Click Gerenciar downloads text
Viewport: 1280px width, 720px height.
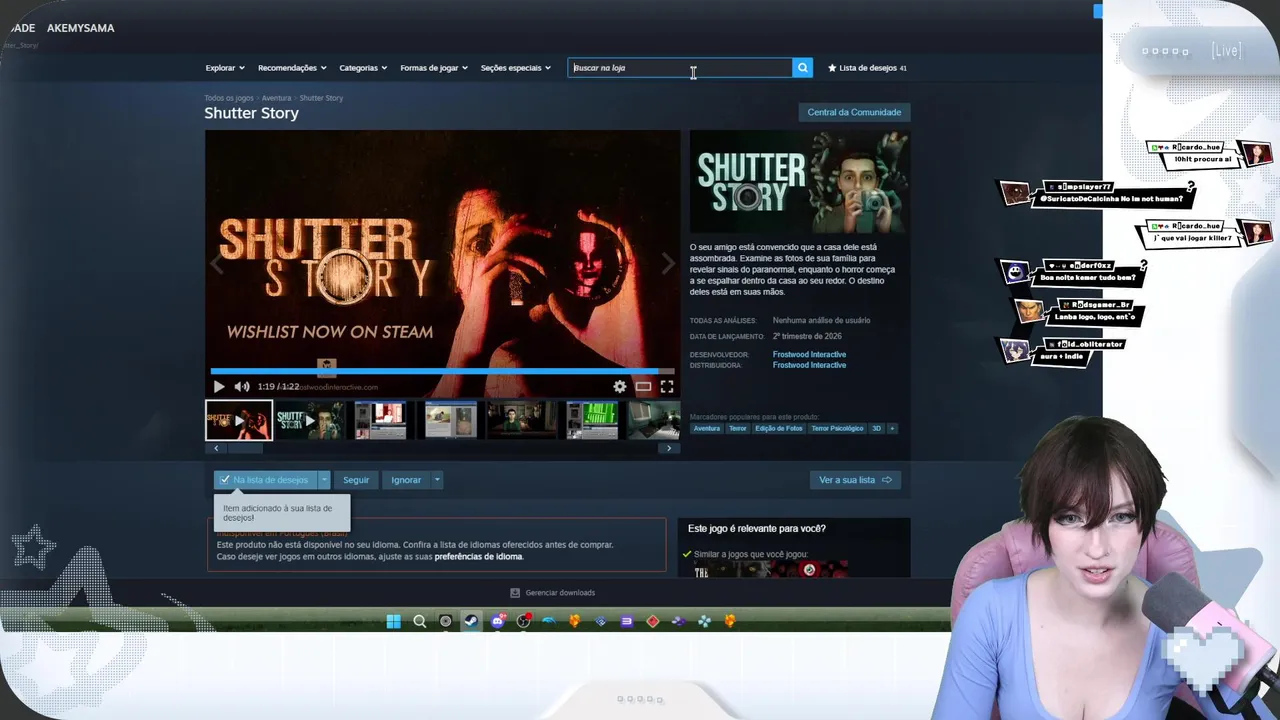coord(560,593)
